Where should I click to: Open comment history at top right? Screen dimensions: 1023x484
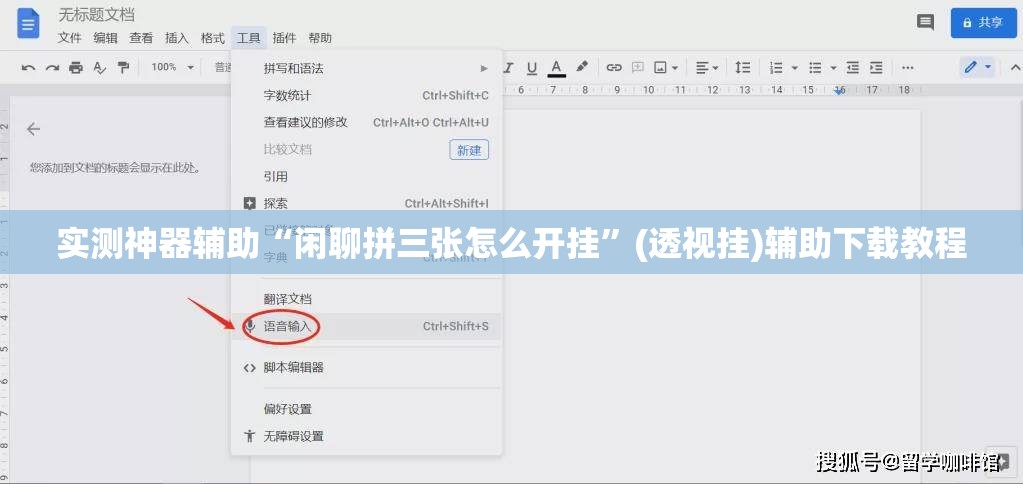tap(925, 22)
